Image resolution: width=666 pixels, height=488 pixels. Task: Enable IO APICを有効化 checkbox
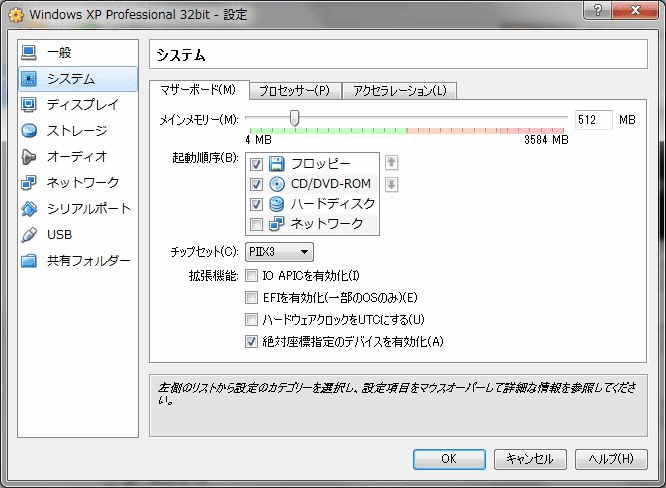tap(251, 276)
